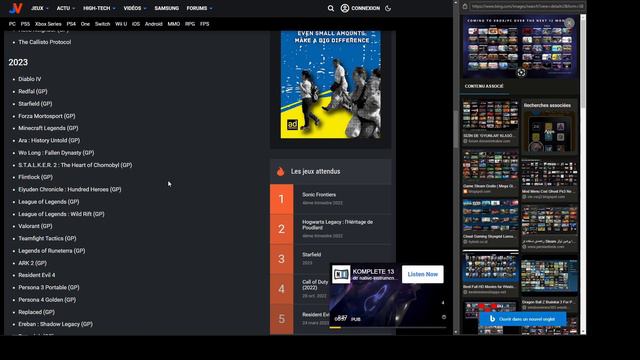This screenshot has width=640, height=360.
Task: Select the PC platform tab
Action: [12, 24]
